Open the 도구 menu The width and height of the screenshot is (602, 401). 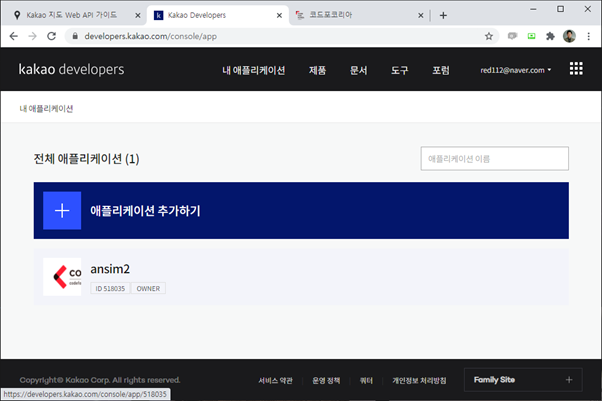399,70
